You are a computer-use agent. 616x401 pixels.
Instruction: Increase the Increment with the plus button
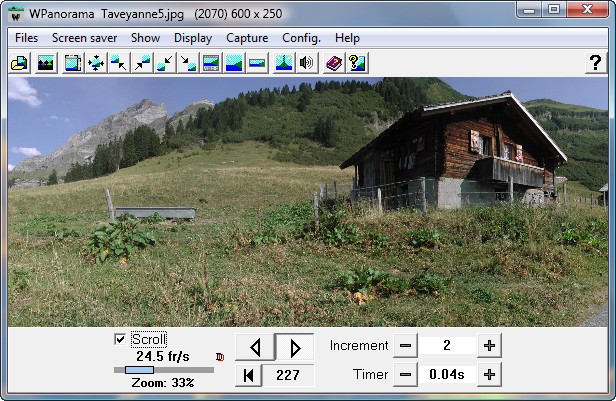click(489, 346)
